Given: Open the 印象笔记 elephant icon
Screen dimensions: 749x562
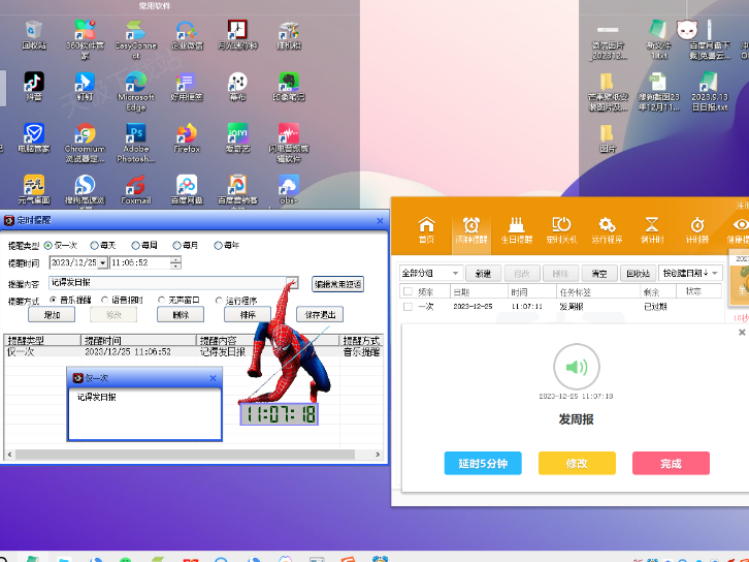Looking at the screenshot, I should pos(289,86).
